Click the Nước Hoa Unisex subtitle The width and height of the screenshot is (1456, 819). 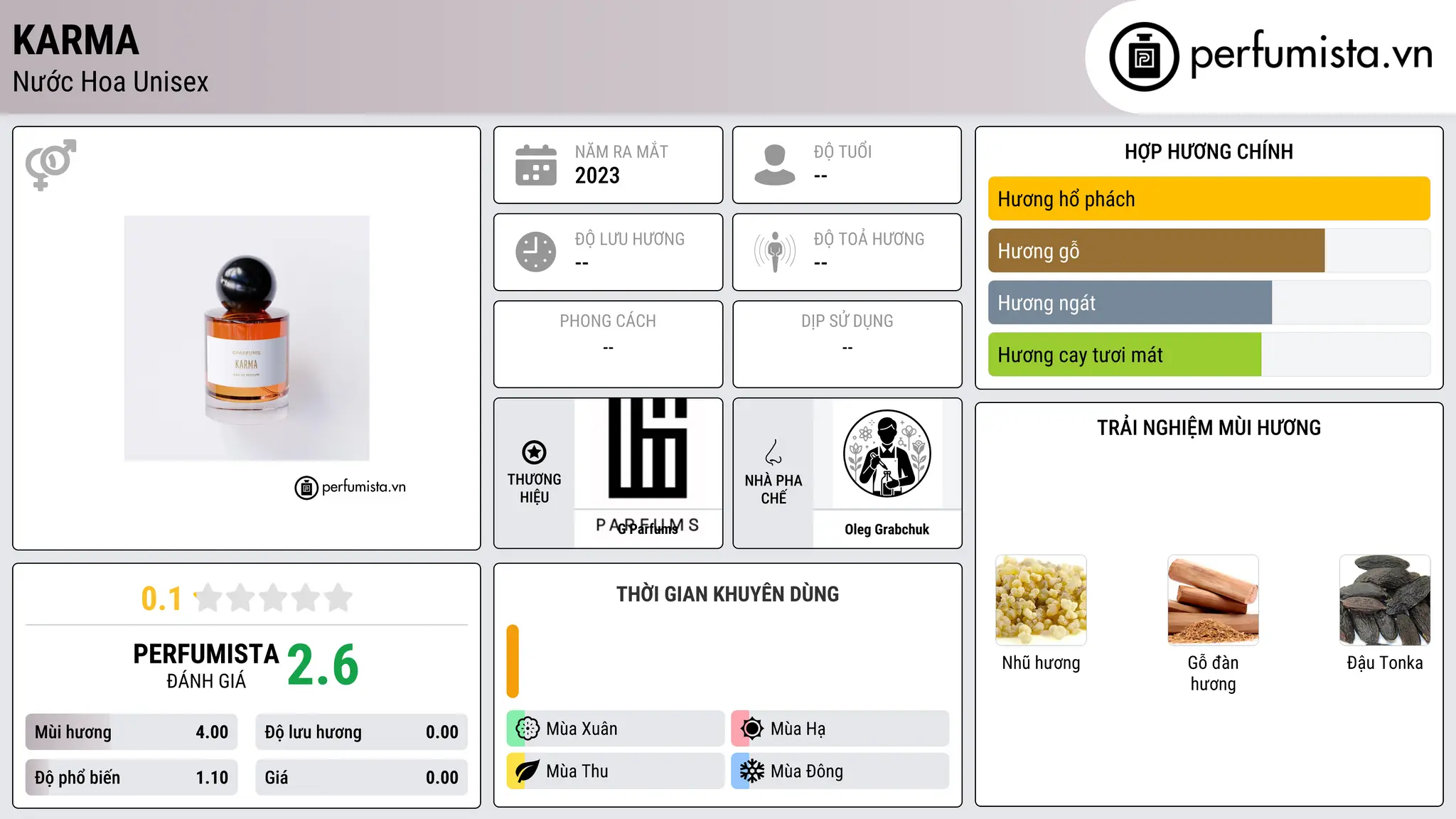click(111, 82)
